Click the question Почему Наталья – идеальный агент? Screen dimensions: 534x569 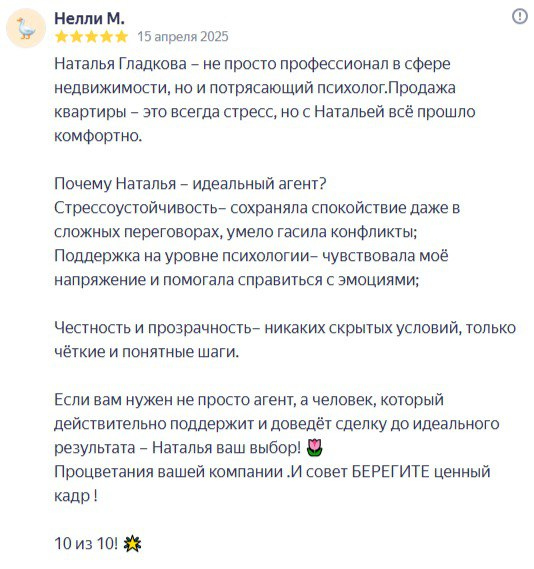pyautogui.click(x=190, y=184)
